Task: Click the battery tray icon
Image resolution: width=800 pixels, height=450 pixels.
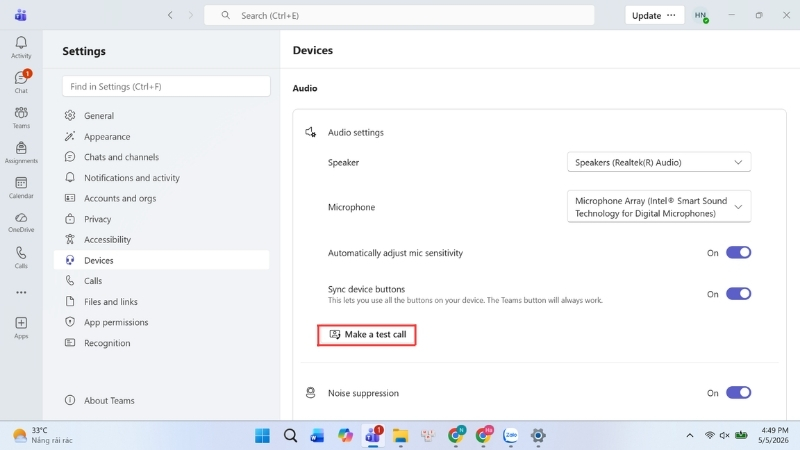Action: [741, 435]
